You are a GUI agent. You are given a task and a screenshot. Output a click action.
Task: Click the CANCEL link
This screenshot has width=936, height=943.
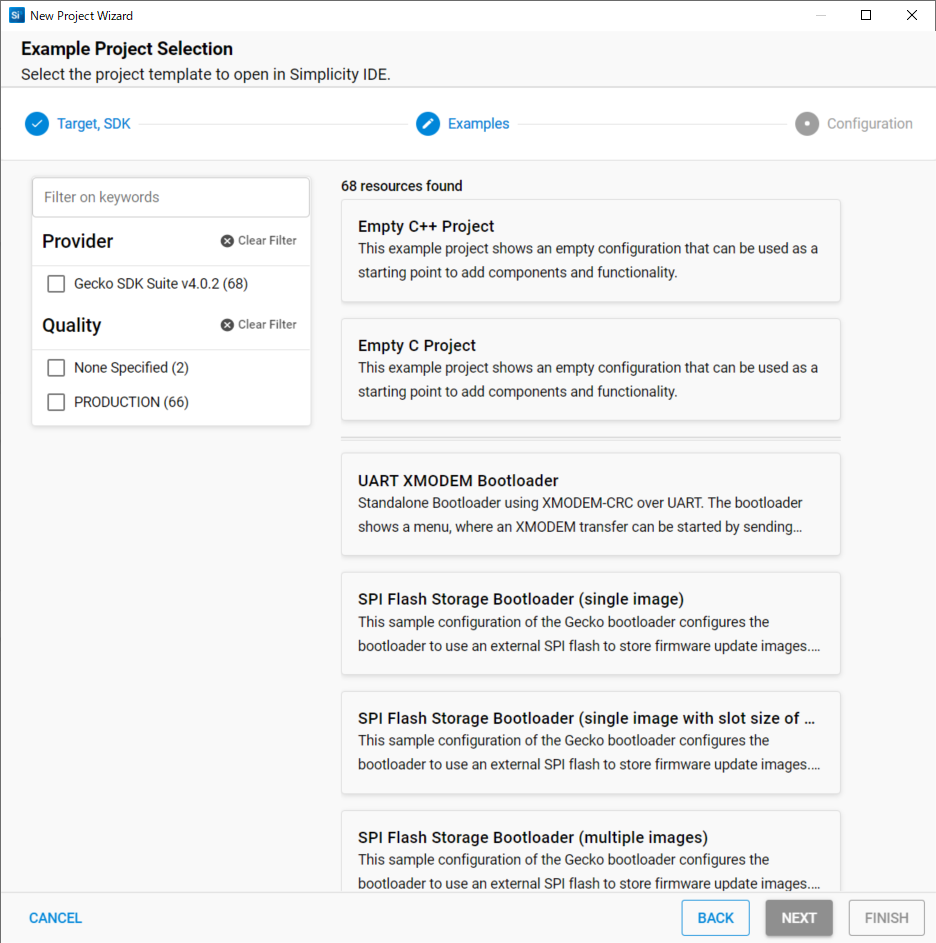[x=55, y=918]
